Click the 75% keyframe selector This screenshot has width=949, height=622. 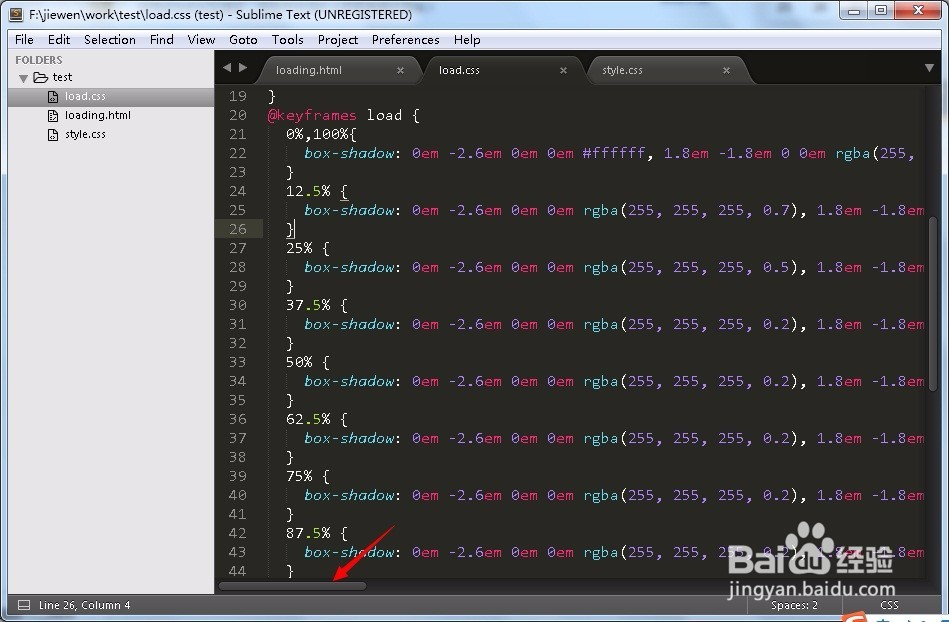tap(299, 476)
